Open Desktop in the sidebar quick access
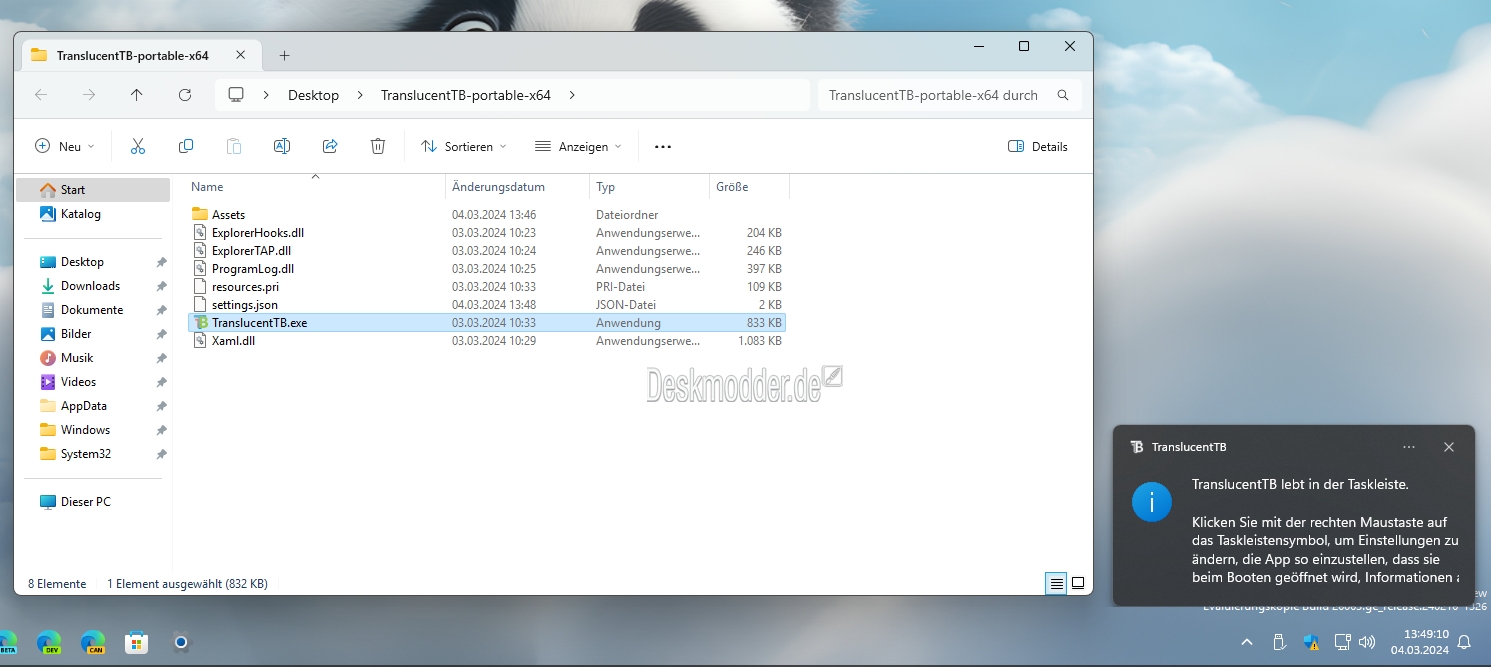Screen dimensions: 1491x667 [93, 262]
